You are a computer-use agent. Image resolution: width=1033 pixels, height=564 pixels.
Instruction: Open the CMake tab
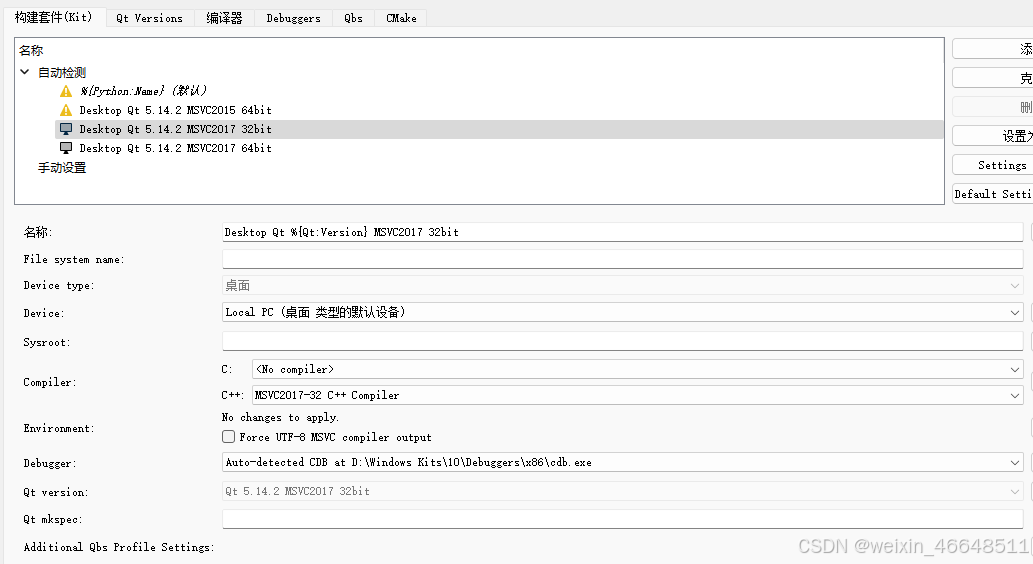pos(401,18)
